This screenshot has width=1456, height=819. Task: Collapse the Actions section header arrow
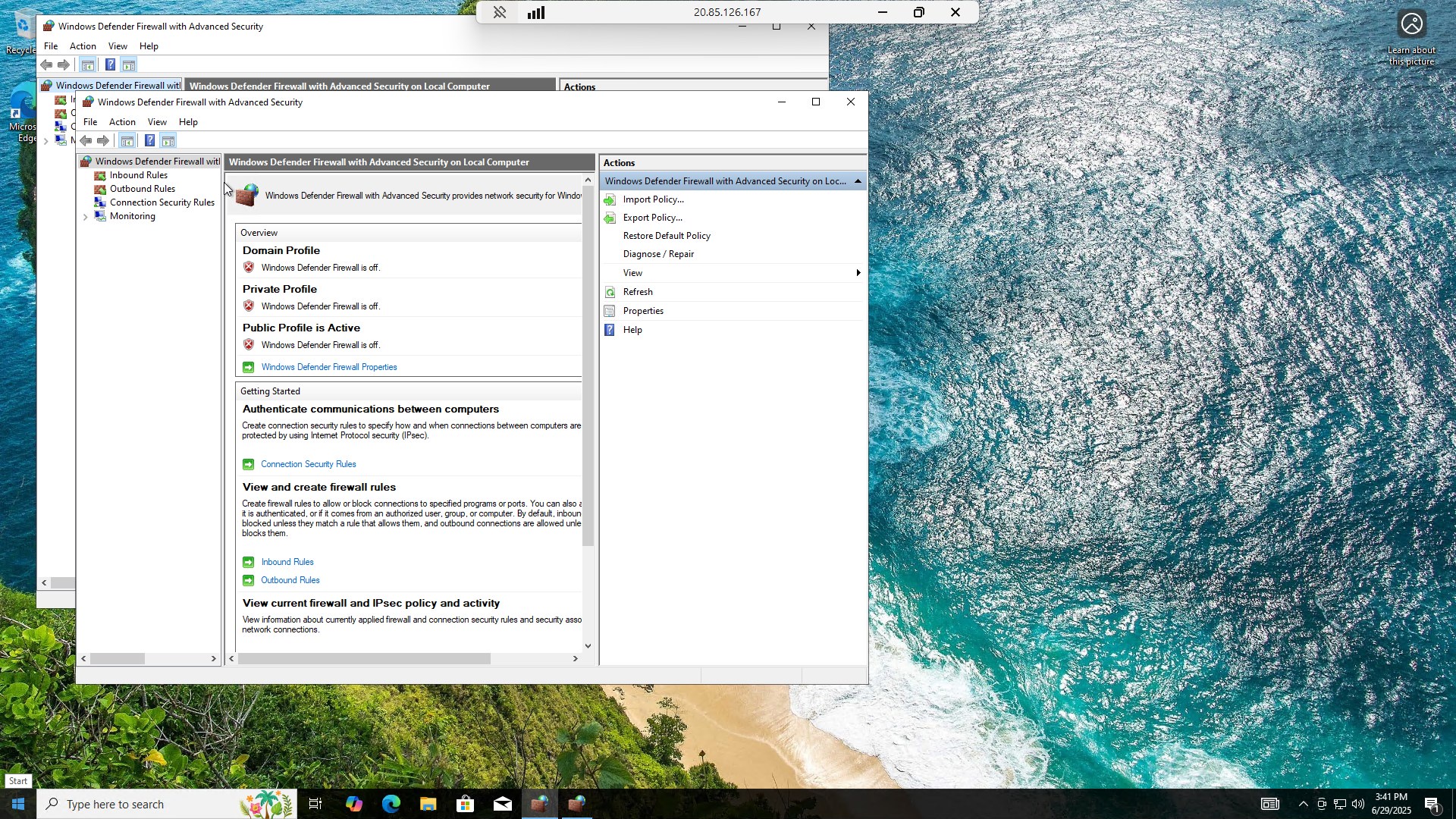click(858, 181)
